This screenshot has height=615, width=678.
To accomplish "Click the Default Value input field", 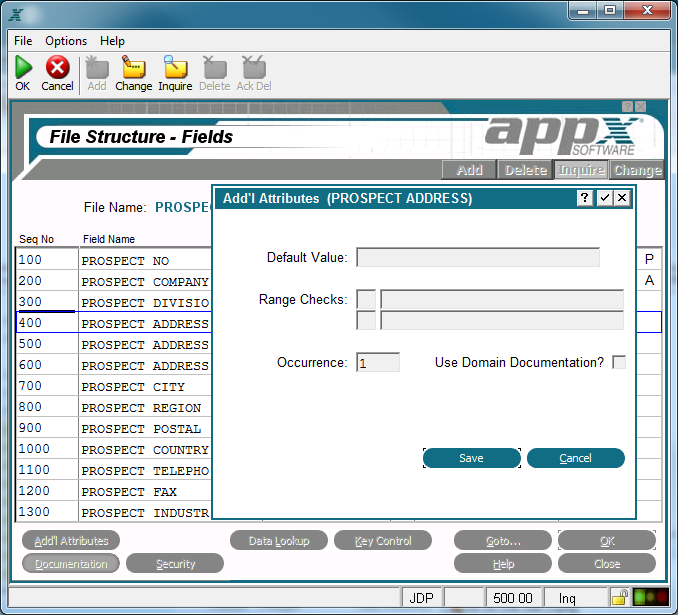I will point(478,257).
